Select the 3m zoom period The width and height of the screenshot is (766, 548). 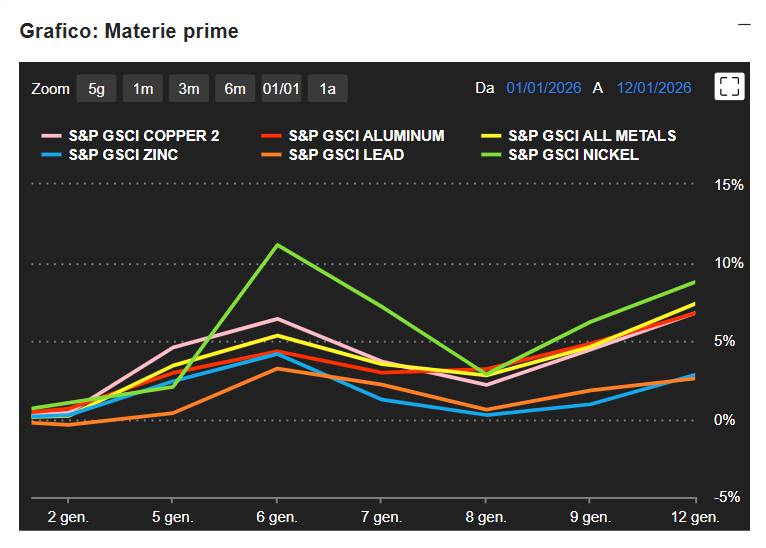[x=189, y=88]
